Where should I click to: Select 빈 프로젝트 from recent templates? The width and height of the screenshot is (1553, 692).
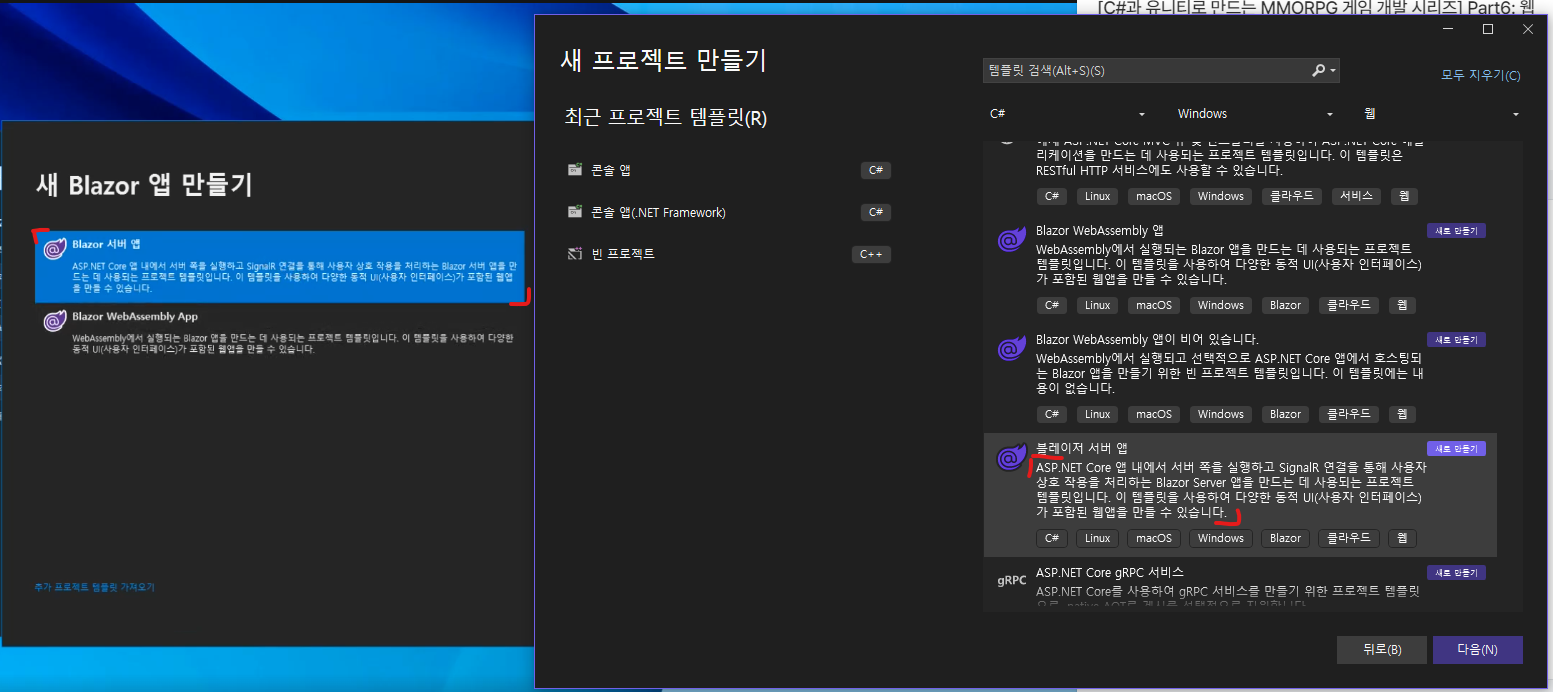tap(727, 254)
